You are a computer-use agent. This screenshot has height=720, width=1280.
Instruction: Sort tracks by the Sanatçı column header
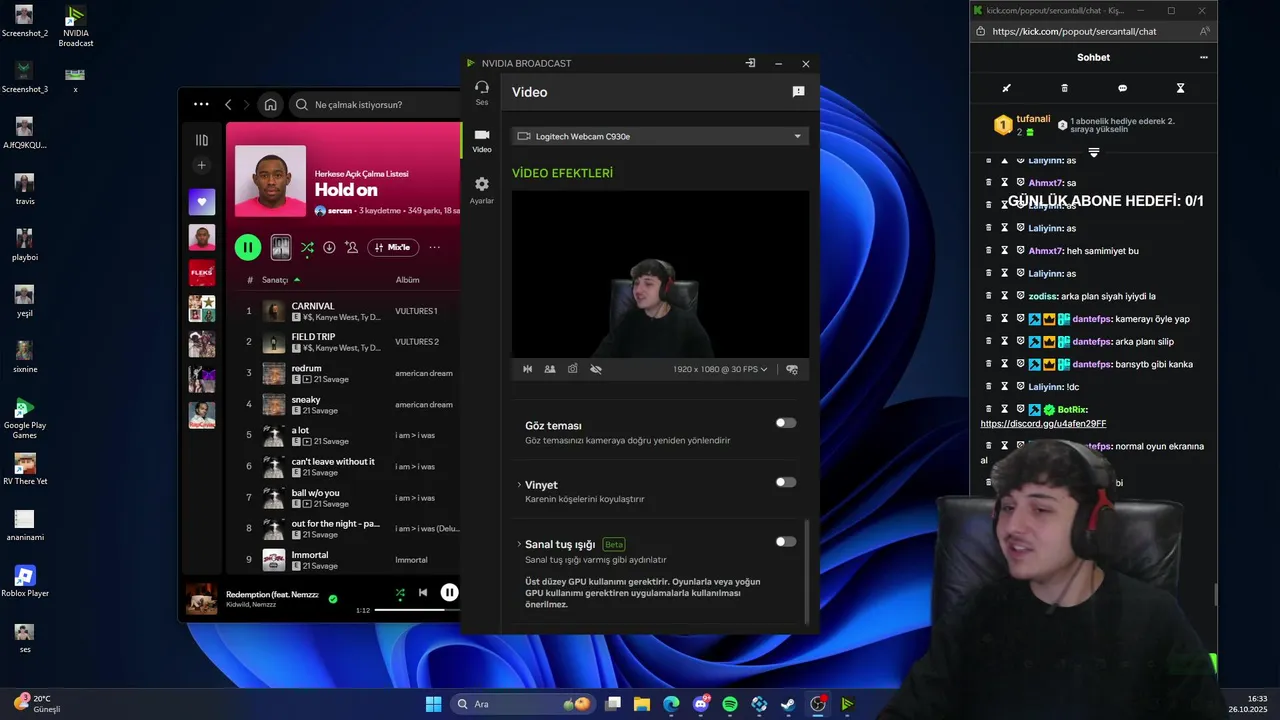(x=281, y=280)
